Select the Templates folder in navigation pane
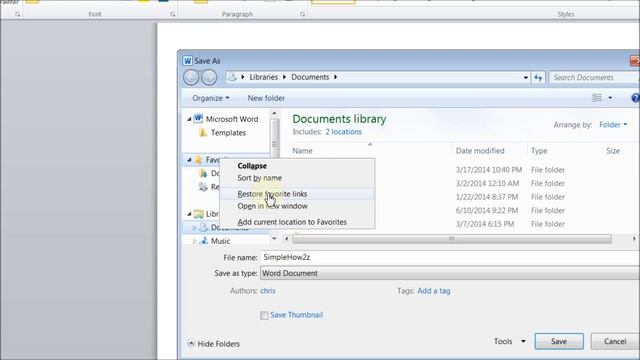The image size is (640, 360). point(228,133)
